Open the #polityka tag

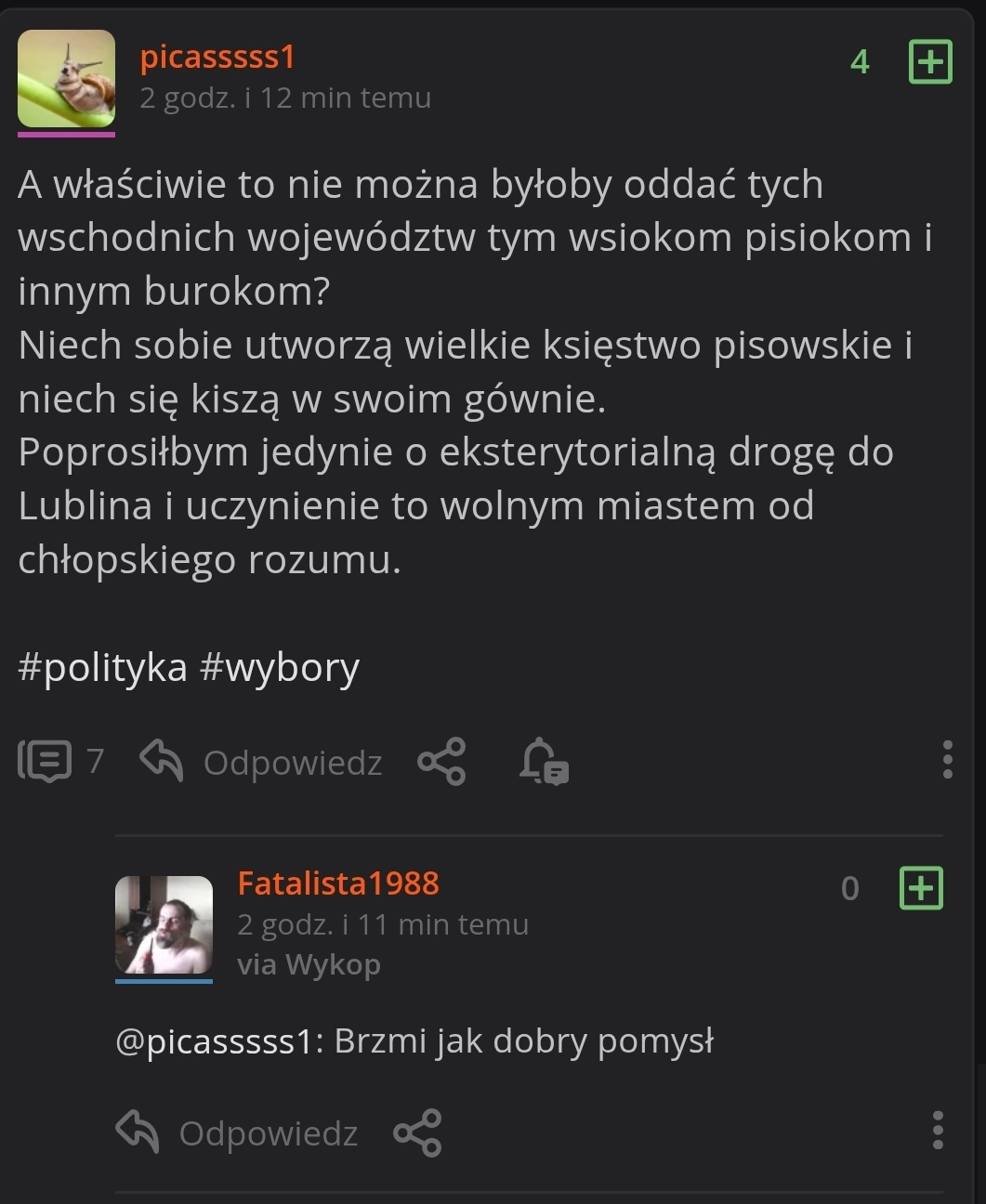tap(102, 667)
